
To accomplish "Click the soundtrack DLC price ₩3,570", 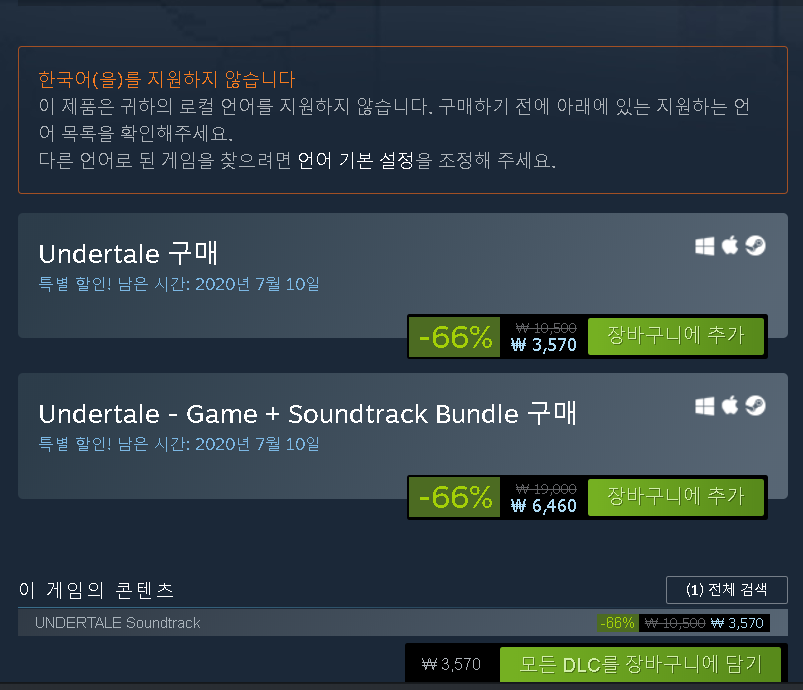I will point(737,623).
